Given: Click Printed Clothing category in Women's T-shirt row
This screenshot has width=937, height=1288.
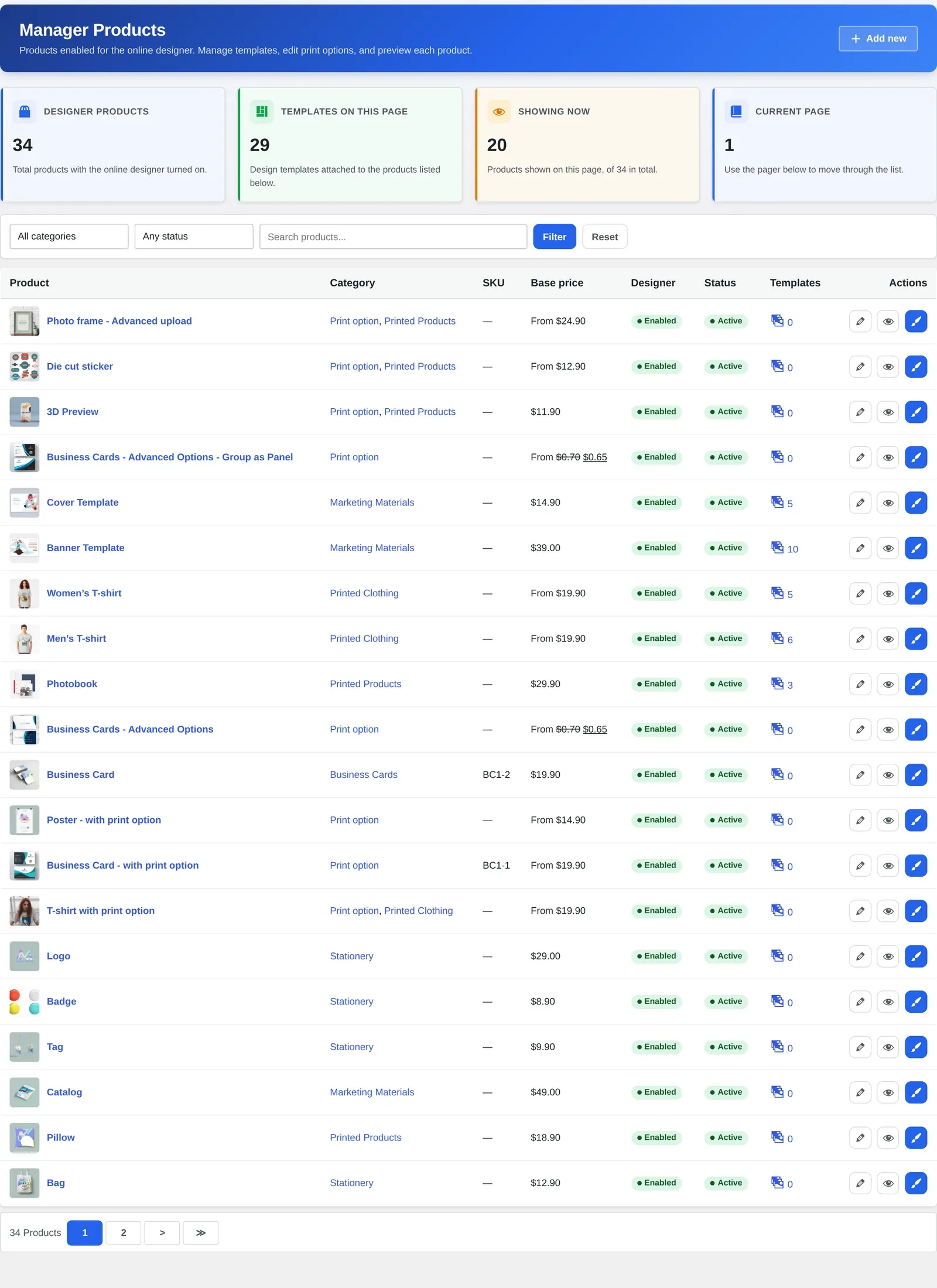Looking at the screenshot, I should [x=364, y=593].
